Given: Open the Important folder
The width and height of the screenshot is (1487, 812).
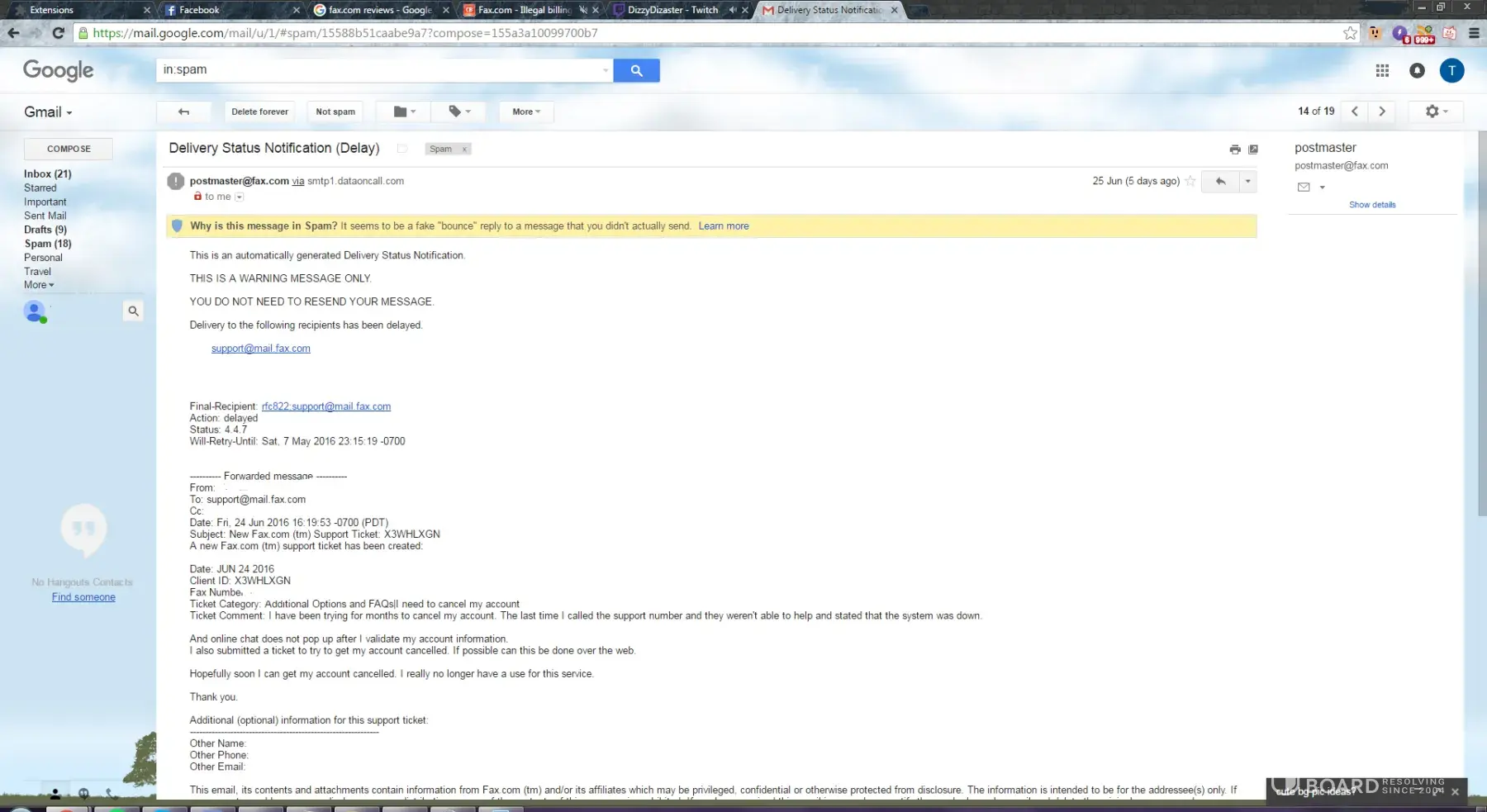Looking at the screenshot, I should [x=45, y=202].
